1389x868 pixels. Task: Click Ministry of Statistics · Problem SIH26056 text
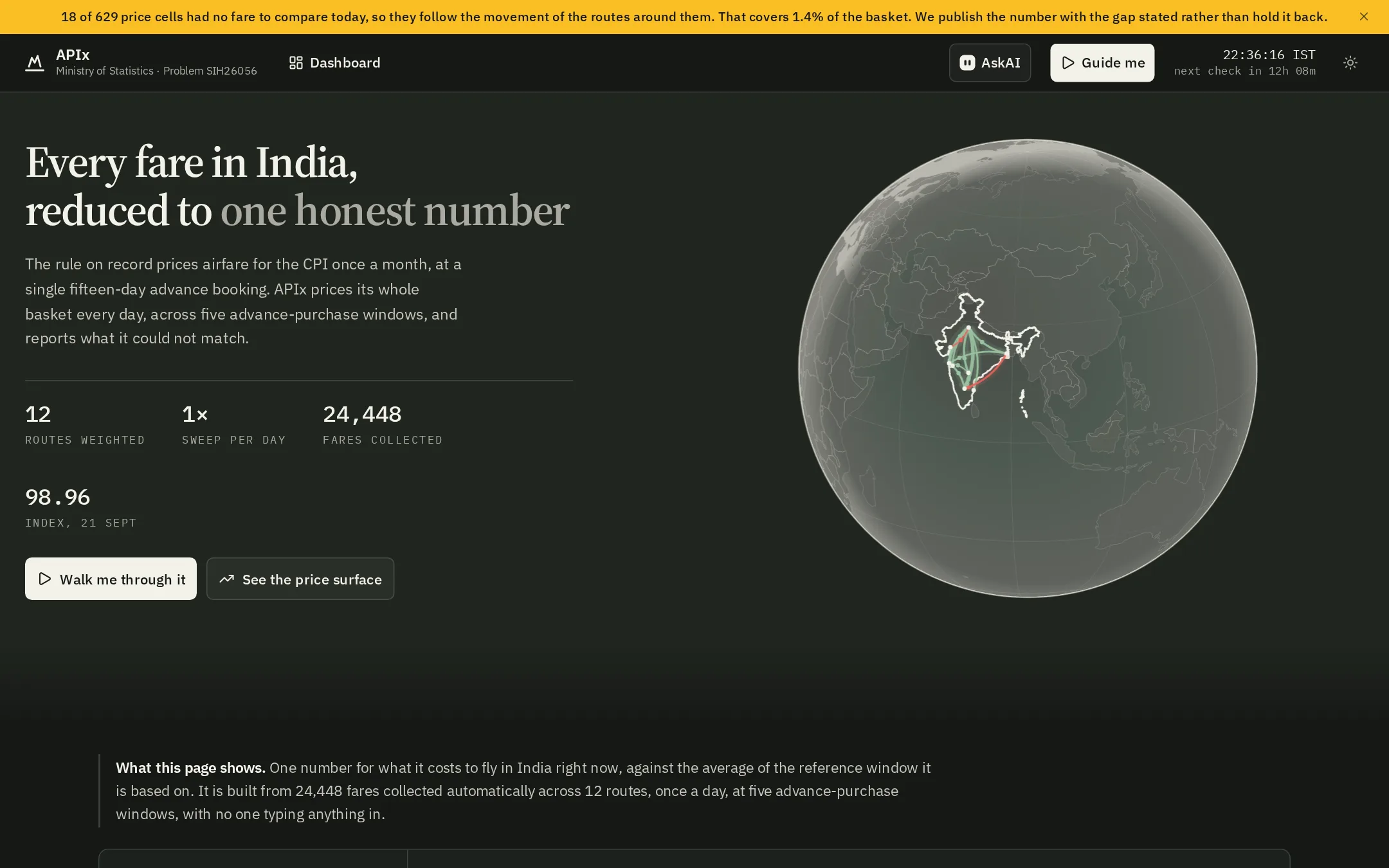tap(156, 71)
